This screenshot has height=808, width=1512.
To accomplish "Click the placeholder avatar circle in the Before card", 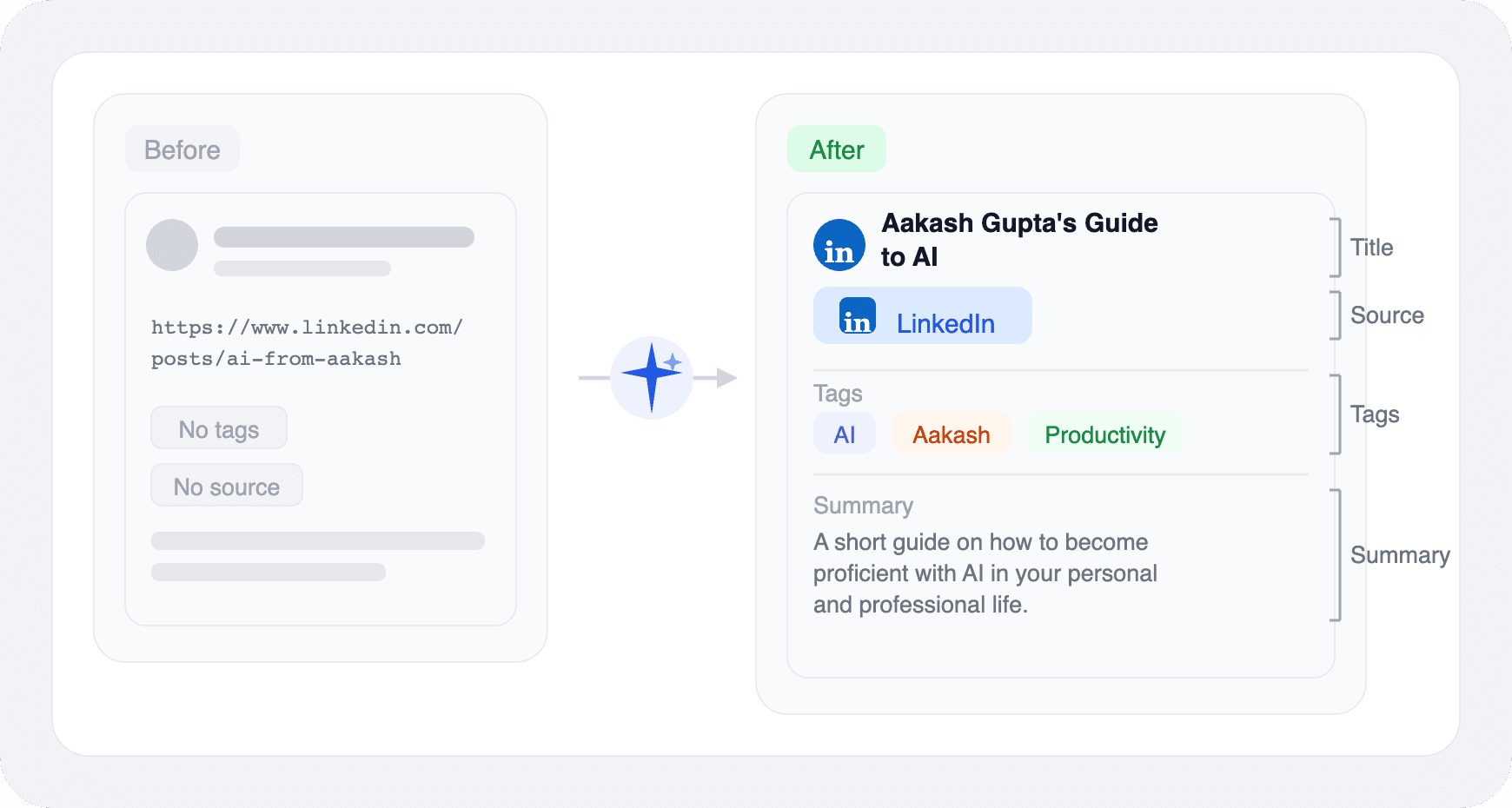I will click(x=172, y=245).
